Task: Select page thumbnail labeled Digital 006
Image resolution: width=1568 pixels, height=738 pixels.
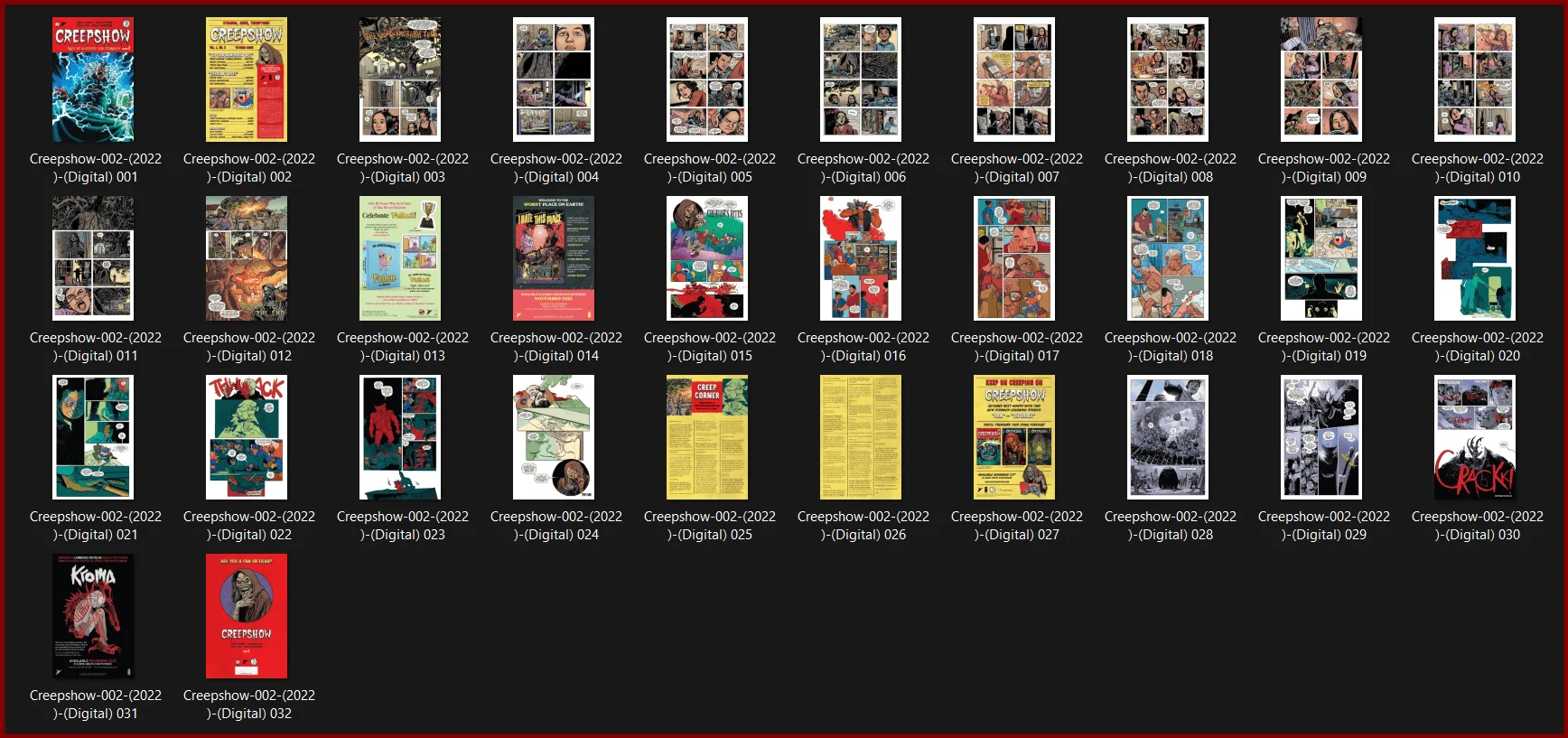Action: click(861, 79)
